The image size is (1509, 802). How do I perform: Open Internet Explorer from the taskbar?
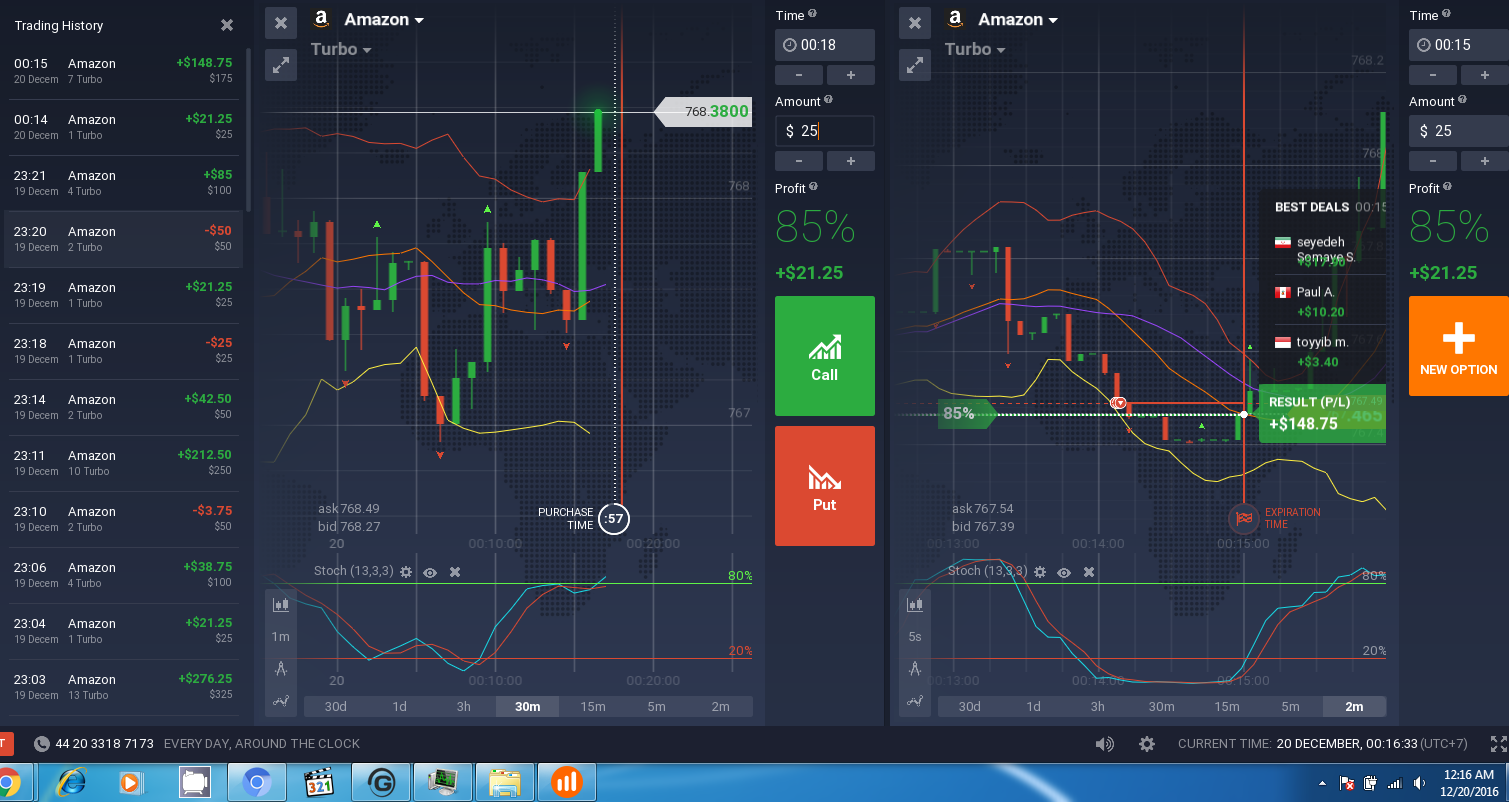[71, 782]
